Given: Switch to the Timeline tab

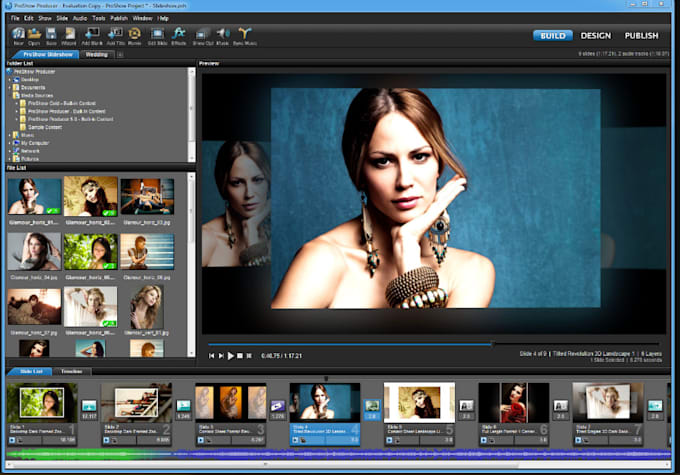Looking at the screenshot, I should point(71,371).
